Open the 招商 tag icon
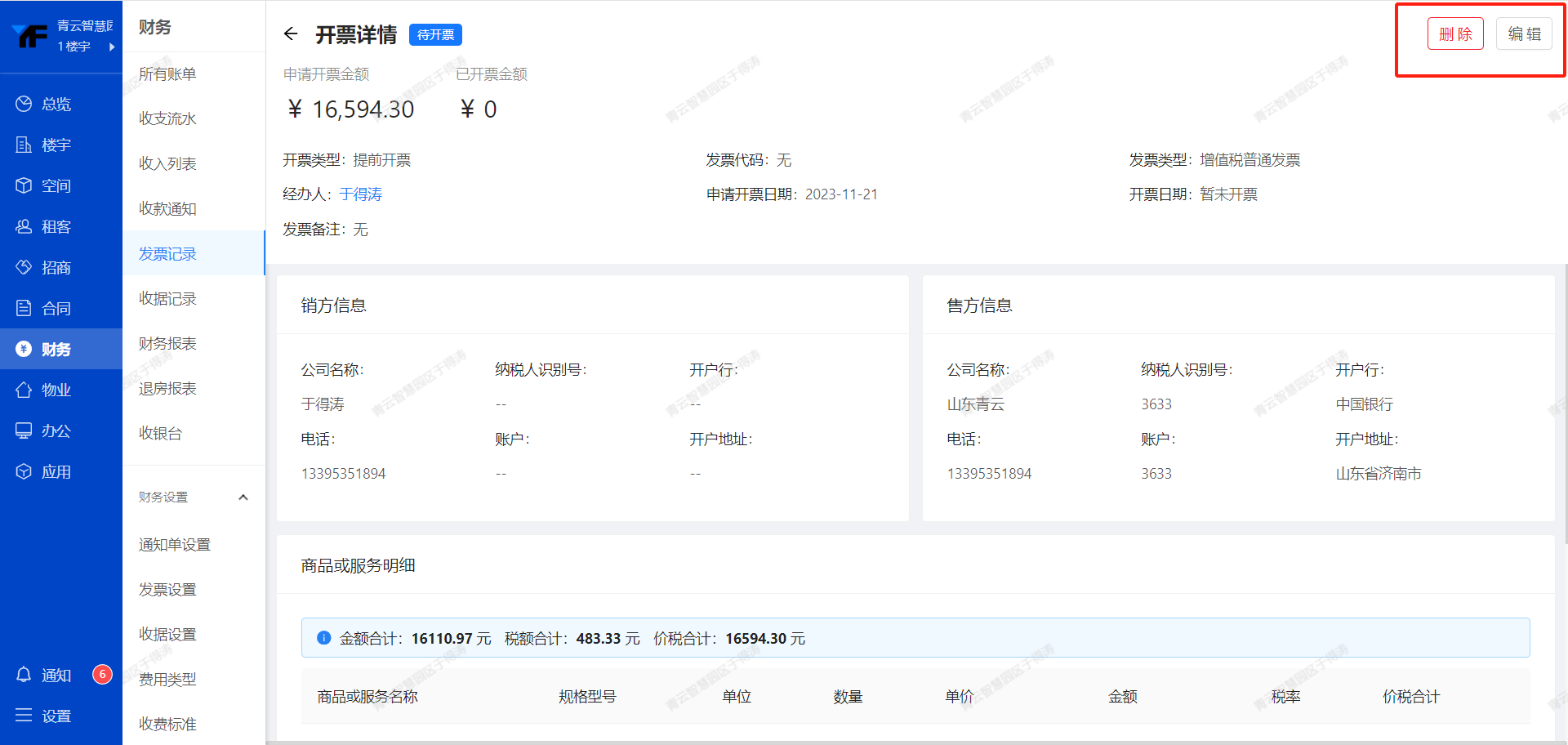The height and width of the screenshot is (745, 1568). click(24, 267)
